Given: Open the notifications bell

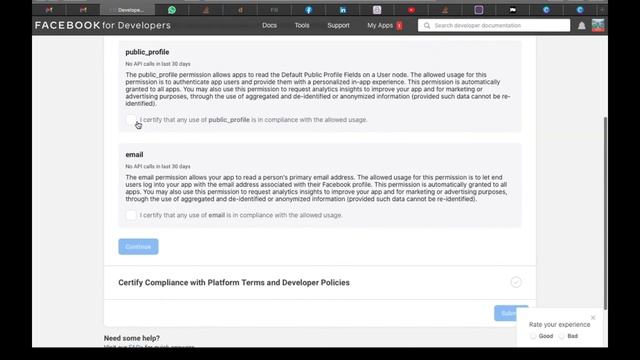Looking at the screenshot, I should pyautogui.click(x=582, y=26).
